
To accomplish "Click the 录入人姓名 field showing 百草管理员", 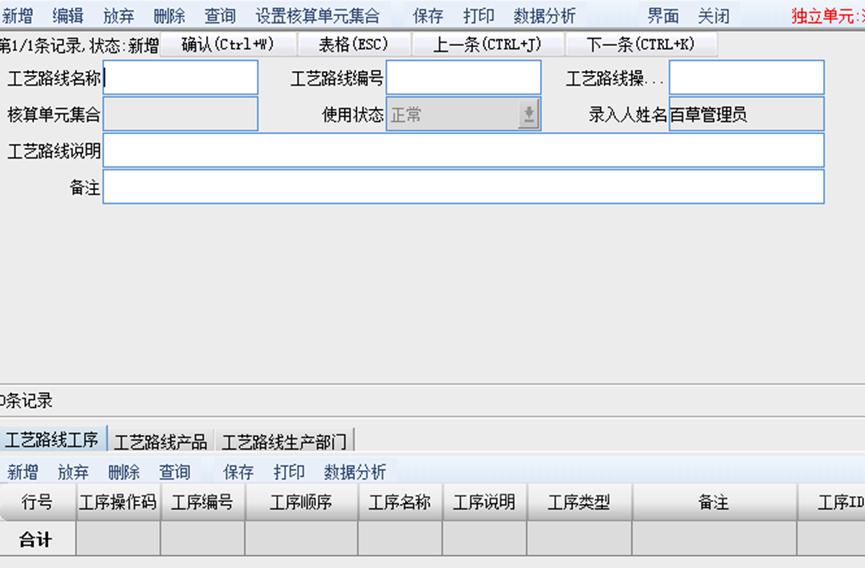I will (746, 114).
